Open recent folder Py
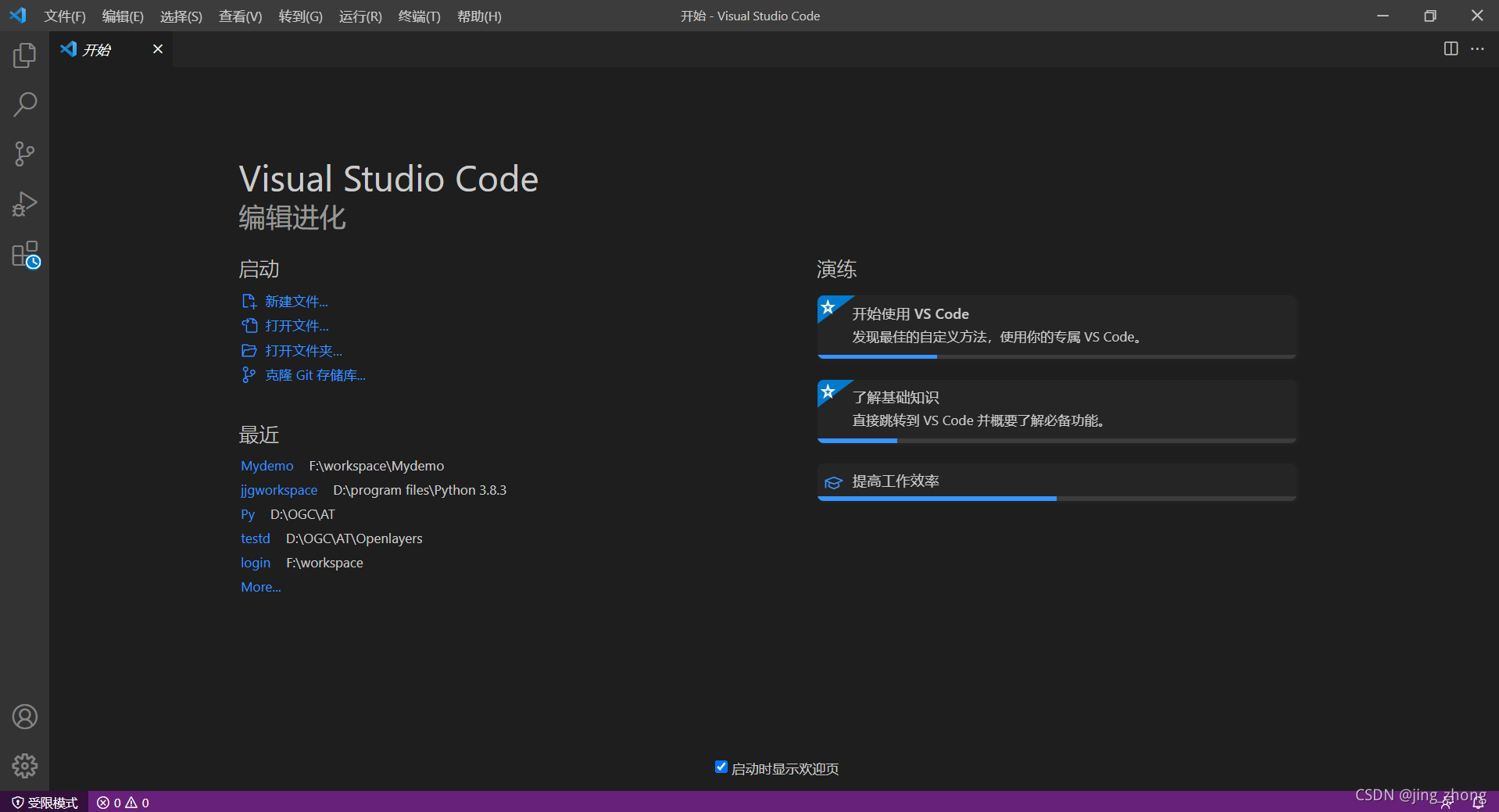 click(248, 514)
